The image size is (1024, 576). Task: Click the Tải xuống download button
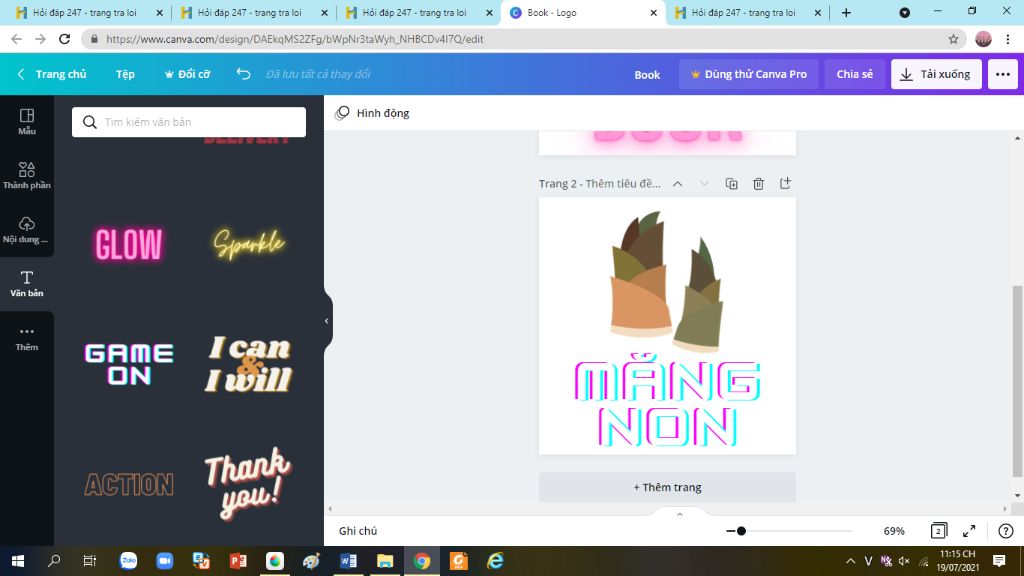tap(936, 74)
